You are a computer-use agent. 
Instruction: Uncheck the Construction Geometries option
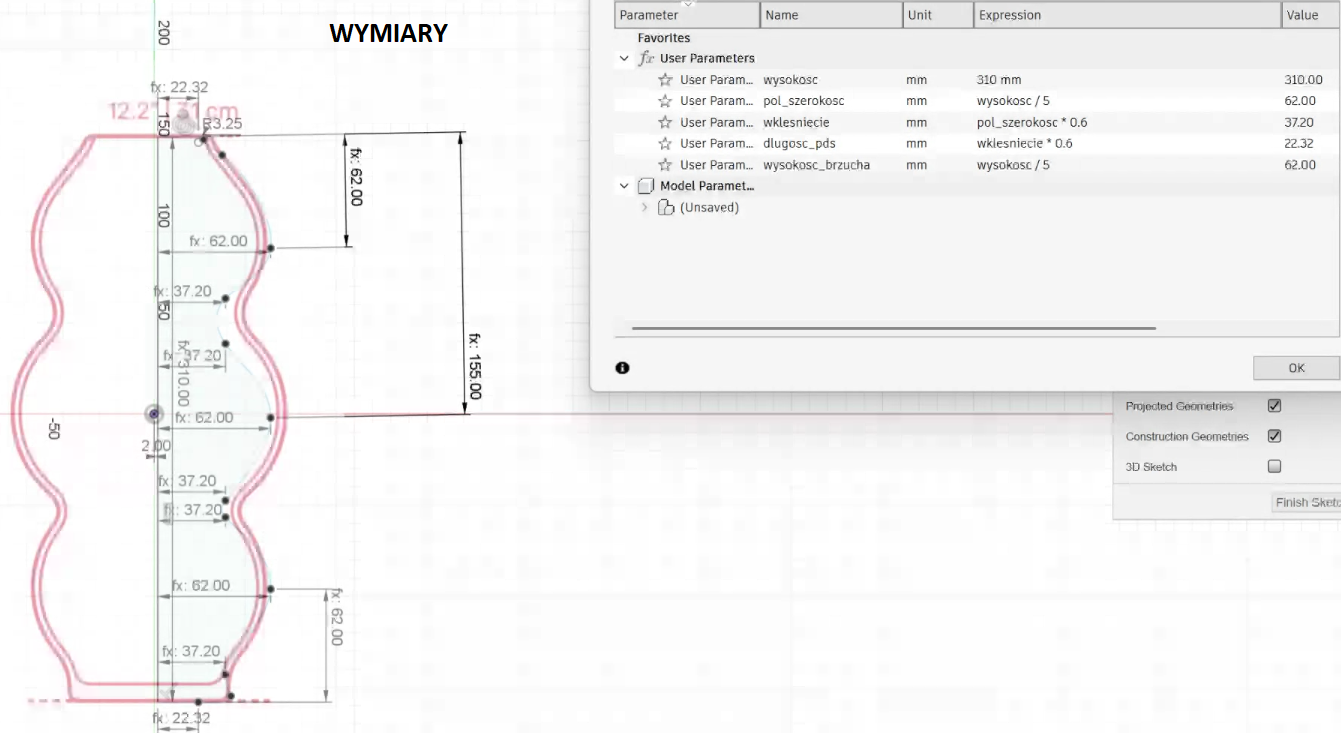pos(1274,436)
